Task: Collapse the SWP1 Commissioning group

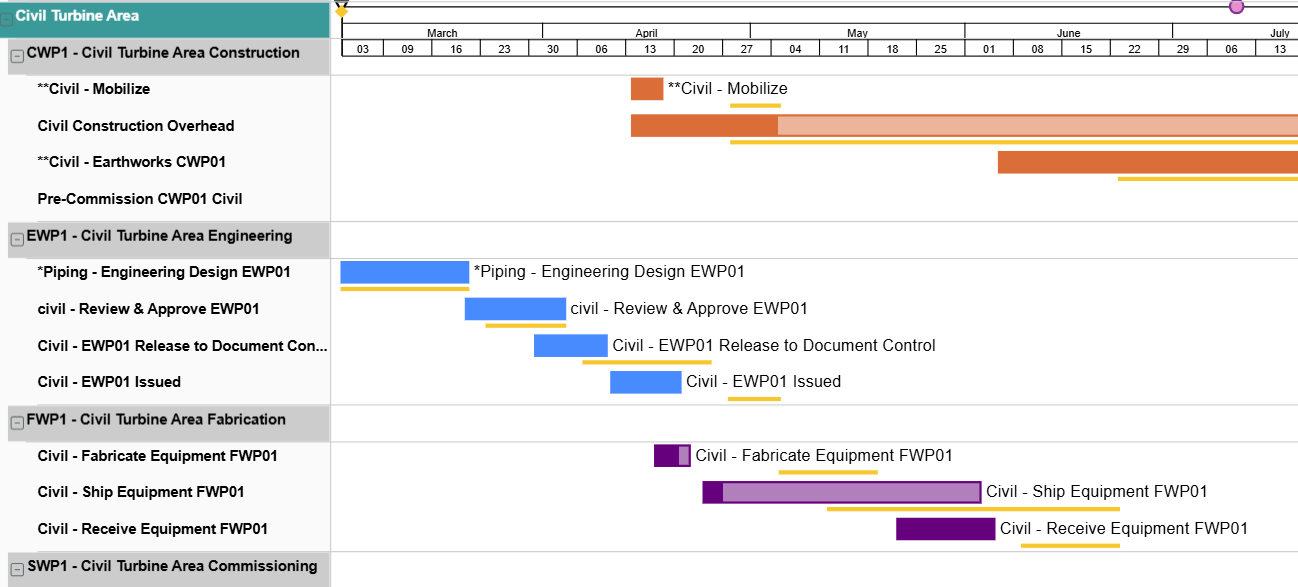Action: pos(17,570)
